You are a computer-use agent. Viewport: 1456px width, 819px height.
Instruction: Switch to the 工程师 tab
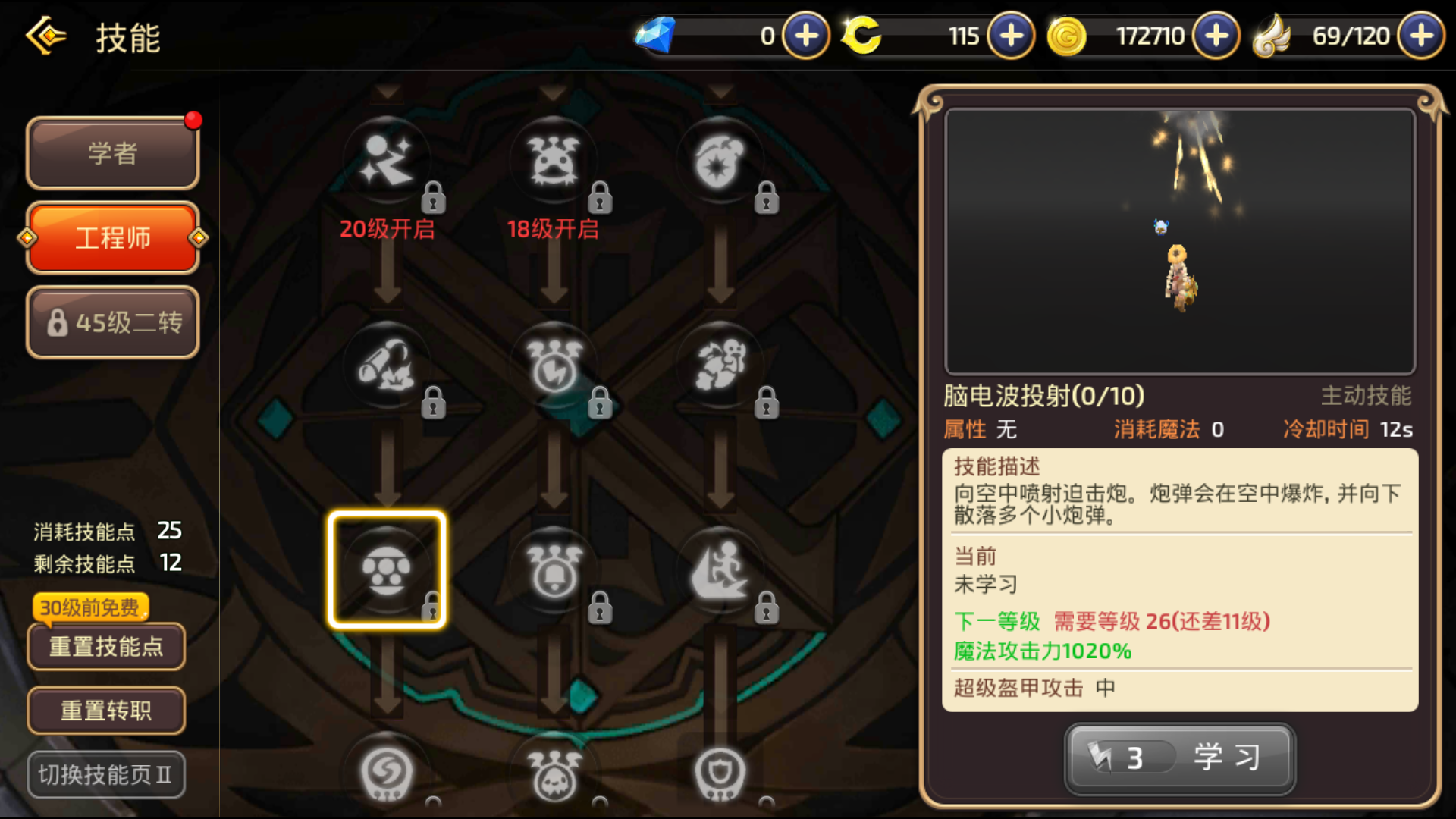pos(113,238)
